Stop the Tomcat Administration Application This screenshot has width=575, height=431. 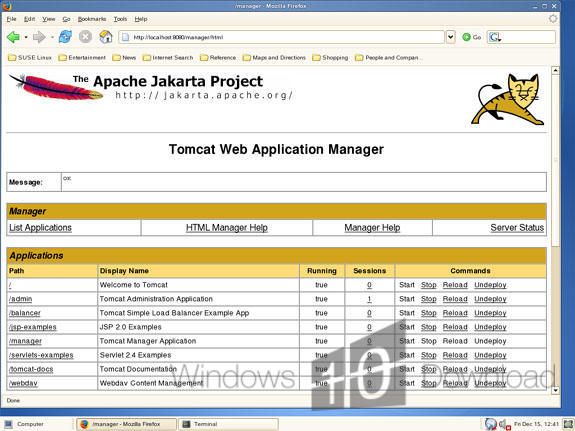(x=429, y=299)
